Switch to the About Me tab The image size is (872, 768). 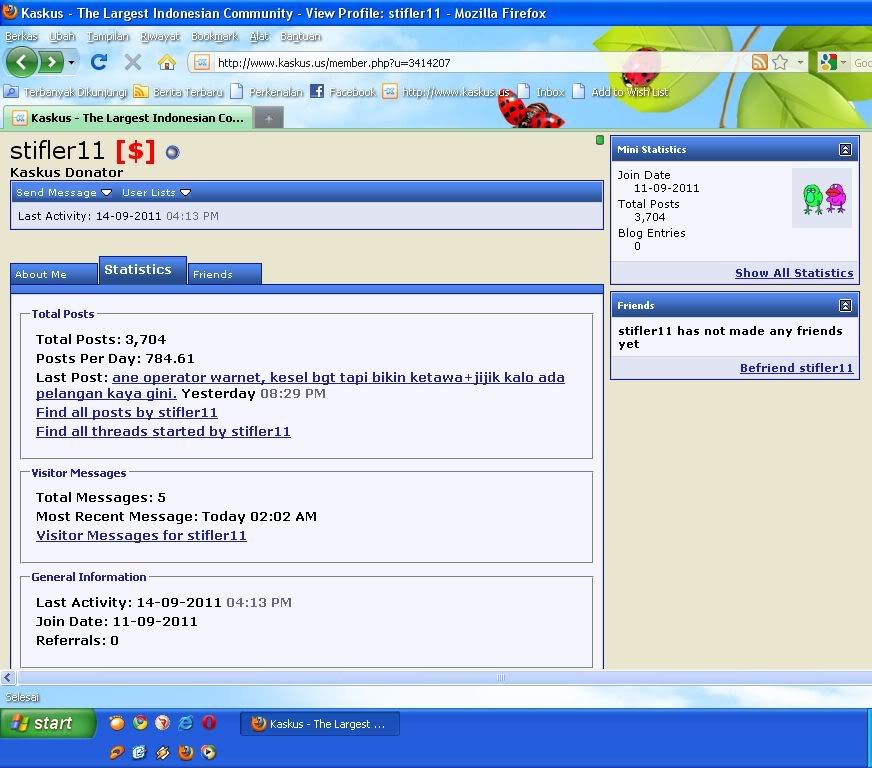tap(54, 274)
